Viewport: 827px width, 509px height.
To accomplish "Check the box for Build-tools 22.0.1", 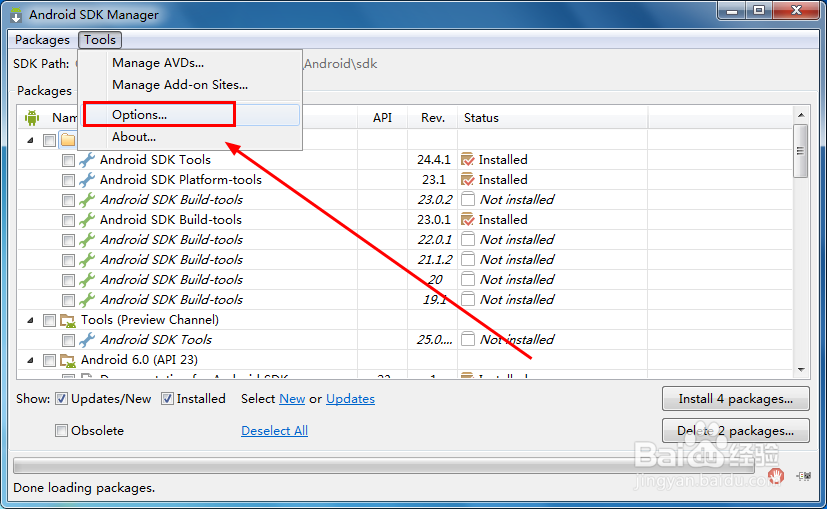I will coord(68,241).
